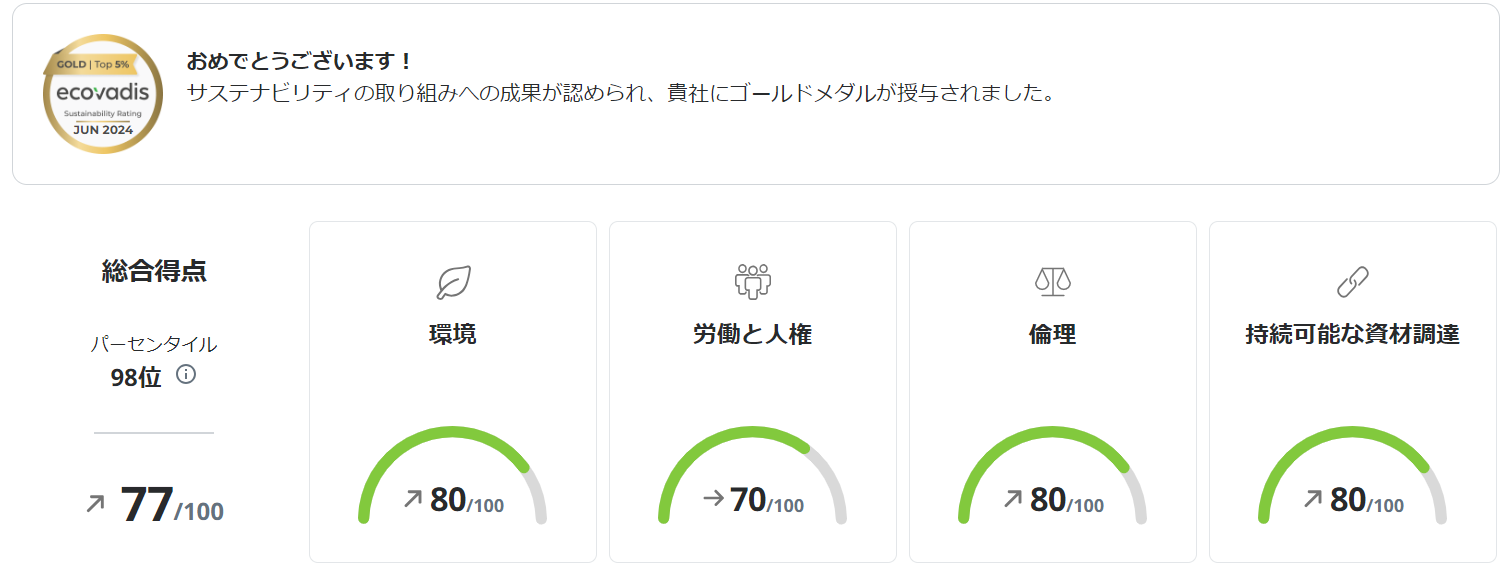Viewport: 1509px width, 568px height.
Task: Select the 倫理 card heading
Action: coord(1052,335)
